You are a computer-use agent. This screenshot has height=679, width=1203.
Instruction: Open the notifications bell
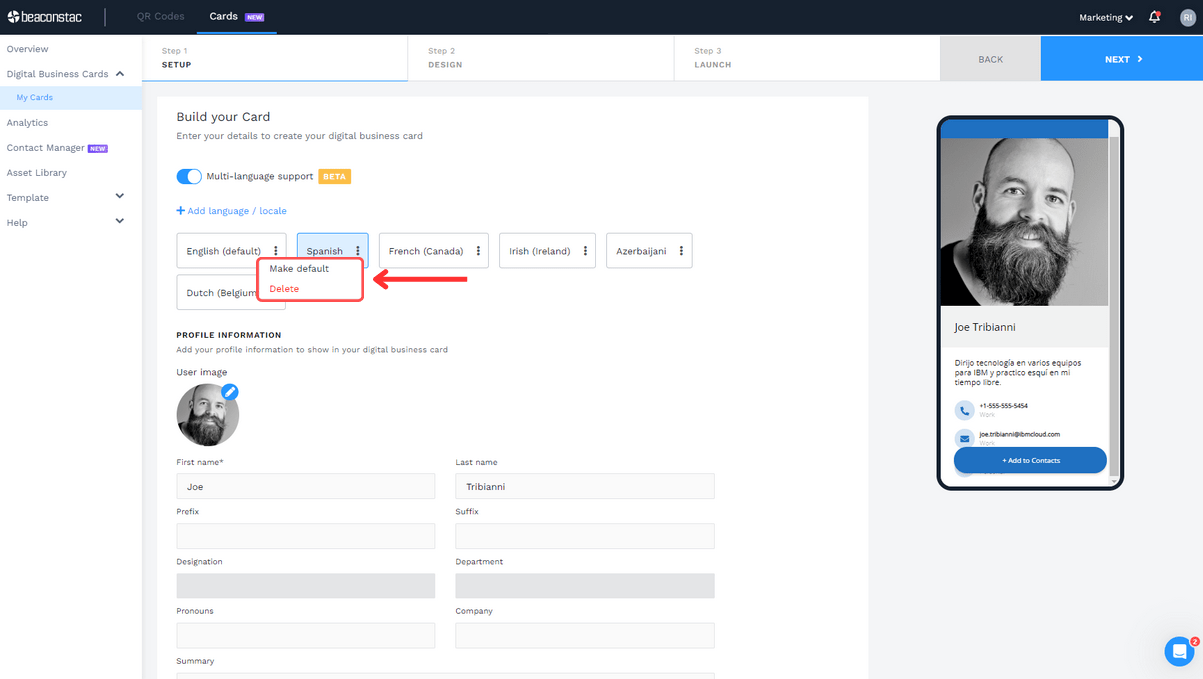coord(1154,17)
